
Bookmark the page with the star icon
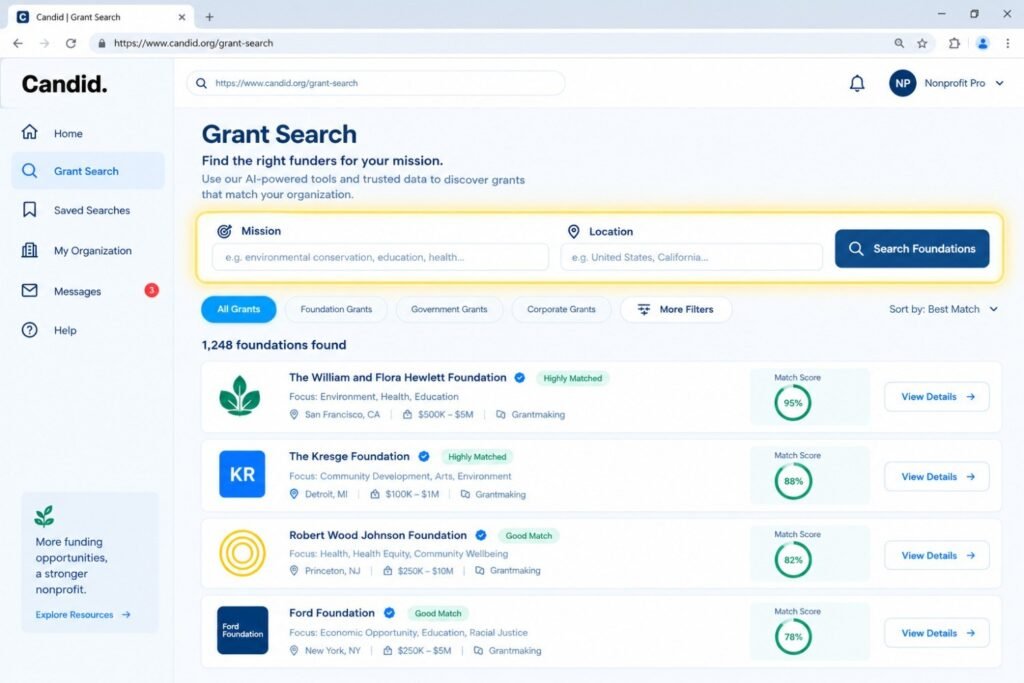pyautogui.click(x=922, y=43)
